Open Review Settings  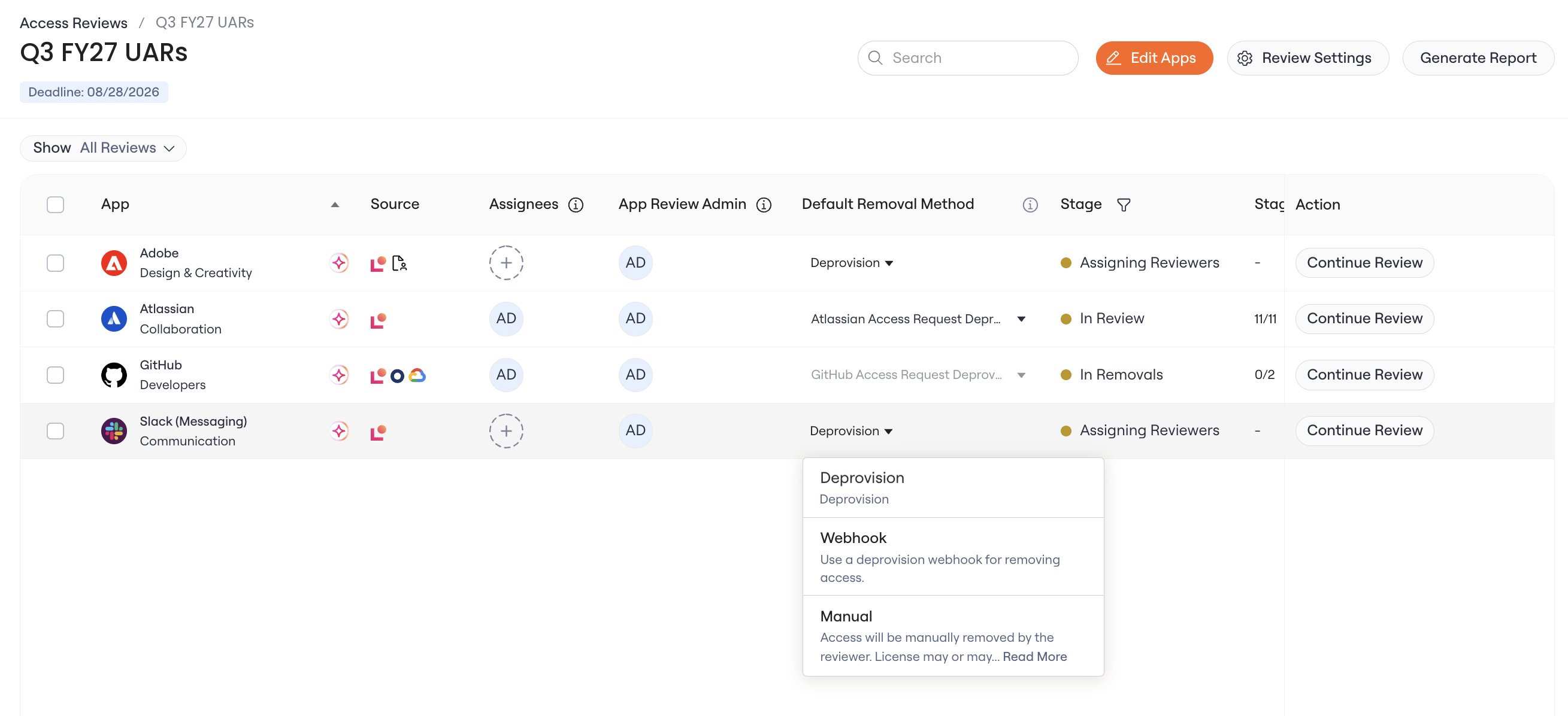[1307, 58]
